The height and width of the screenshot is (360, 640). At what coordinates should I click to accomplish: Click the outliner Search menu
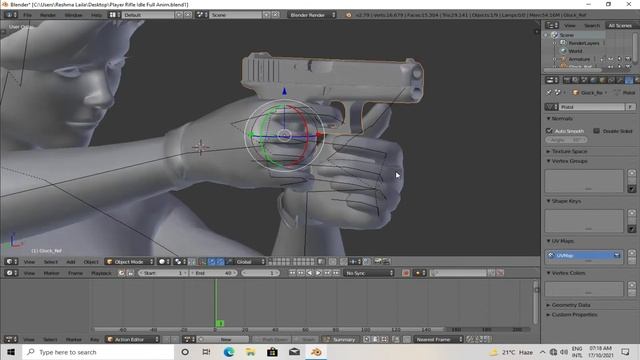pyautogui.click(x=592, y=26)
